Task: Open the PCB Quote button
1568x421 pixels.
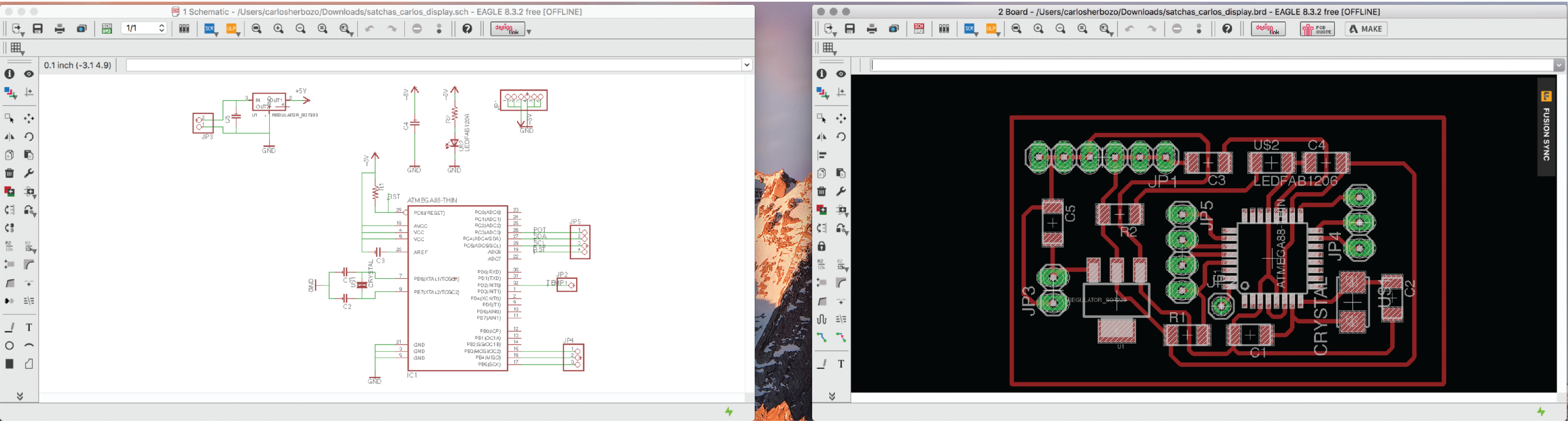Action: point(1317,29)
